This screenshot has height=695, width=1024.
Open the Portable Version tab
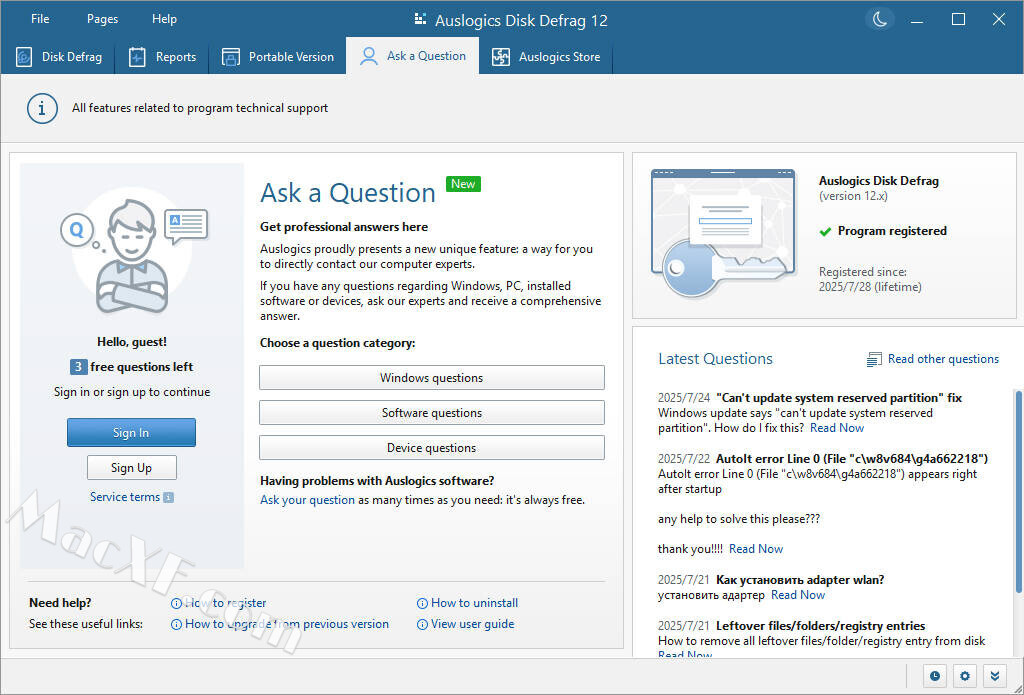[x=278, y=57]
